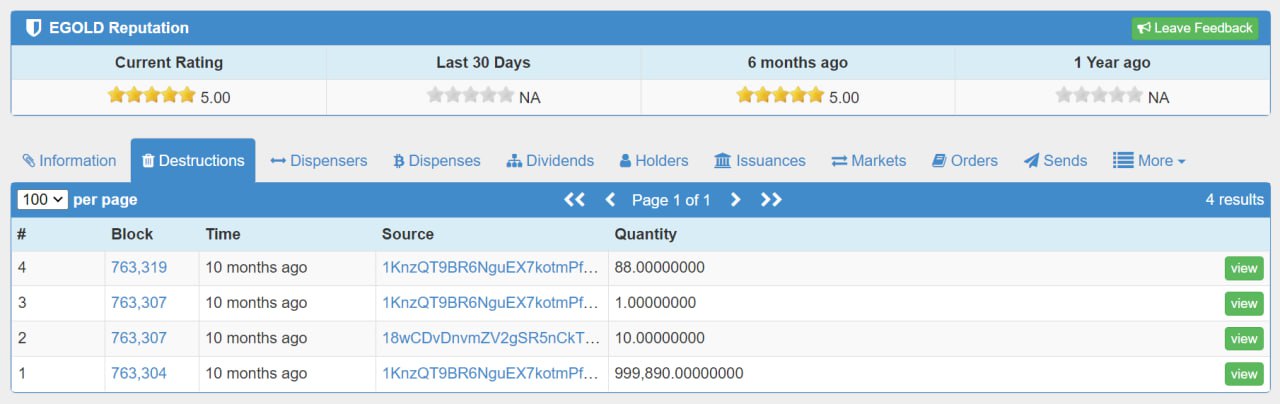This screenshot has width=1280, height=404.
Task: Click the Leave Feedback button
Action: 1194,28
